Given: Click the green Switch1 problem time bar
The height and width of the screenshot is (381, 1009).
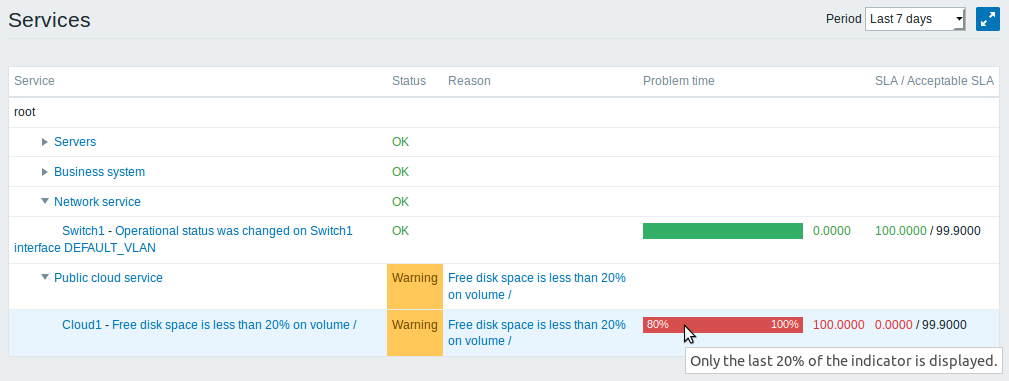Looking at the screenshot, I should point(723,231).
